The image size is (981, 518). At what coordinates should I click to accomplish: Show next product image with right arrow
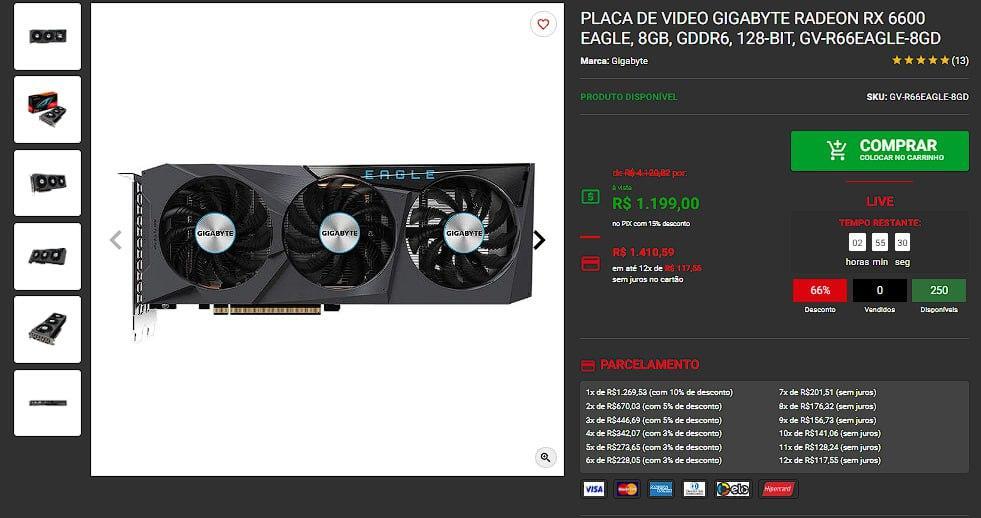(539, 240)
